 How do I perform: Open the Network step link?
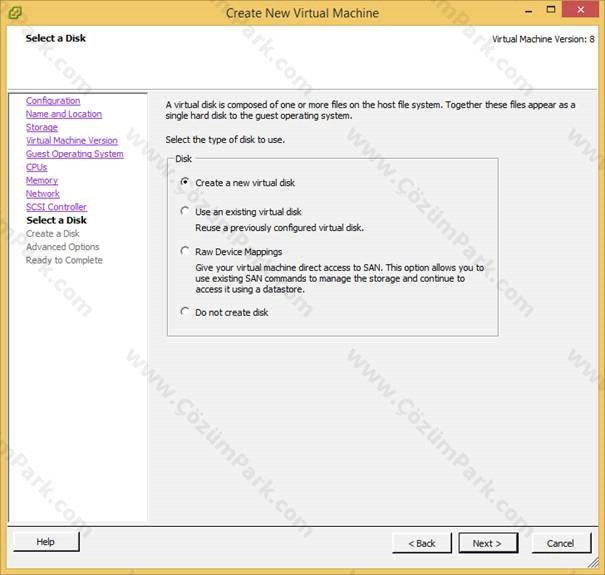pyautogui.click(x=43, y=194)
